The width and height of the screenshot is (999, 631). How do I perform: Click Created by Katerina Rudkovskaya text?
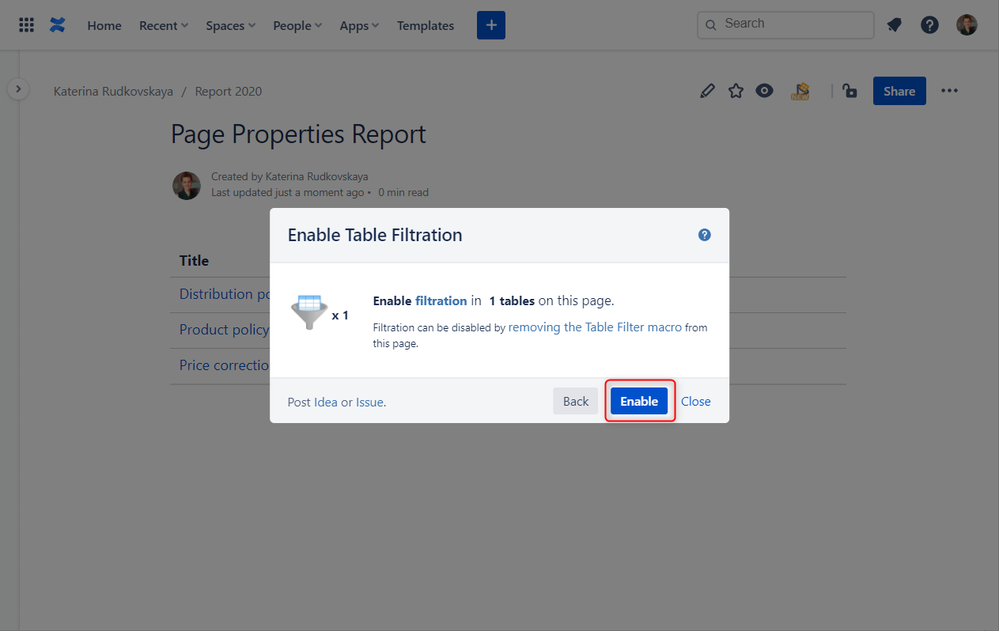point(290,177)
